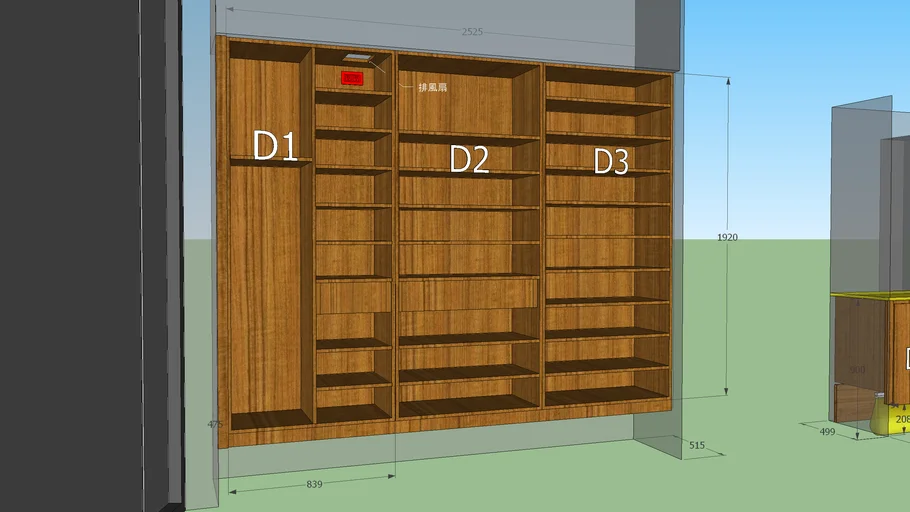Screen dimensions: 910x512
Task: Click the 499 dimension label
Action: pos(827,431)
